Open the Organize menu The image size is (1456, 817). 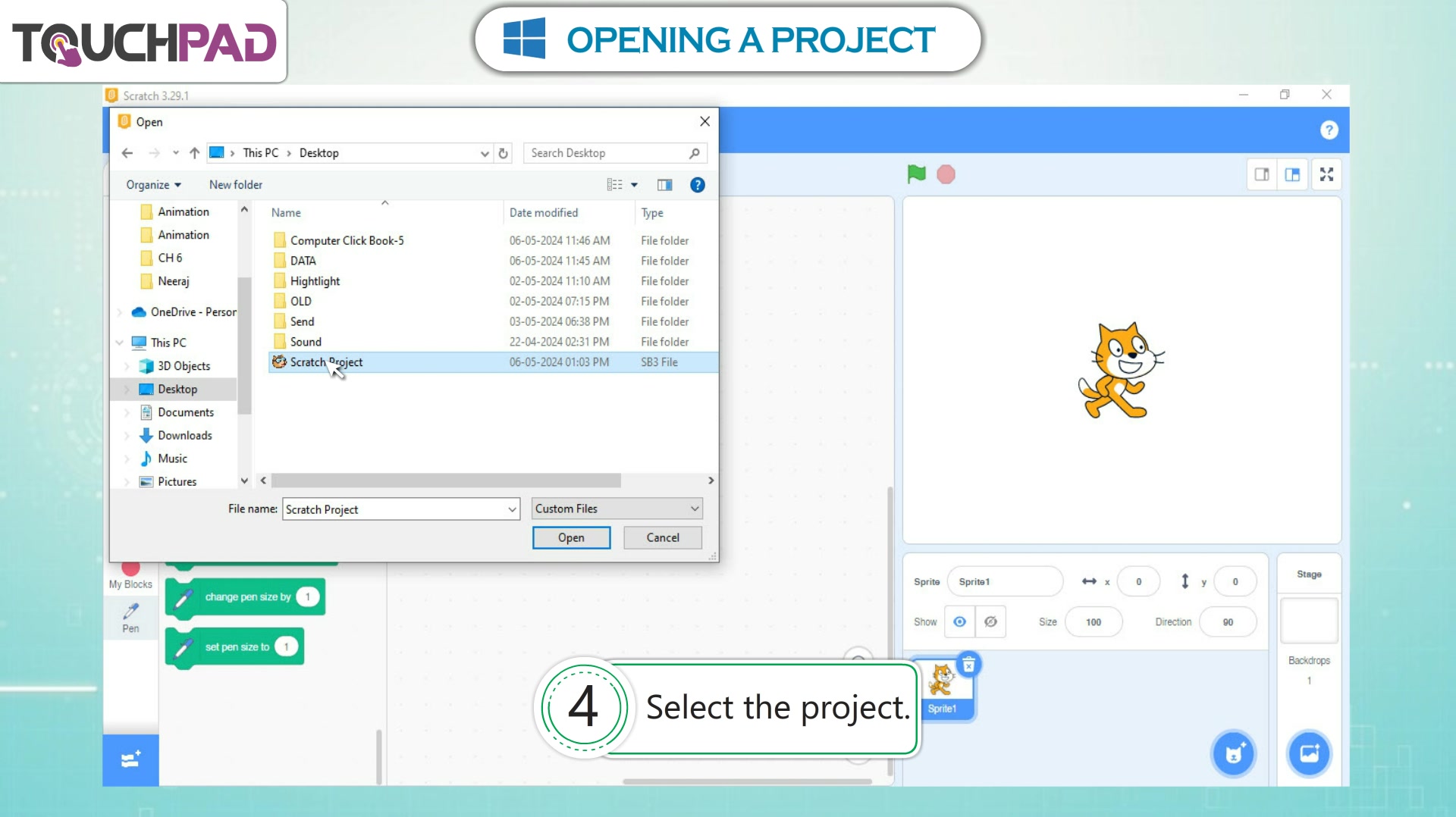tap(154, 185)
